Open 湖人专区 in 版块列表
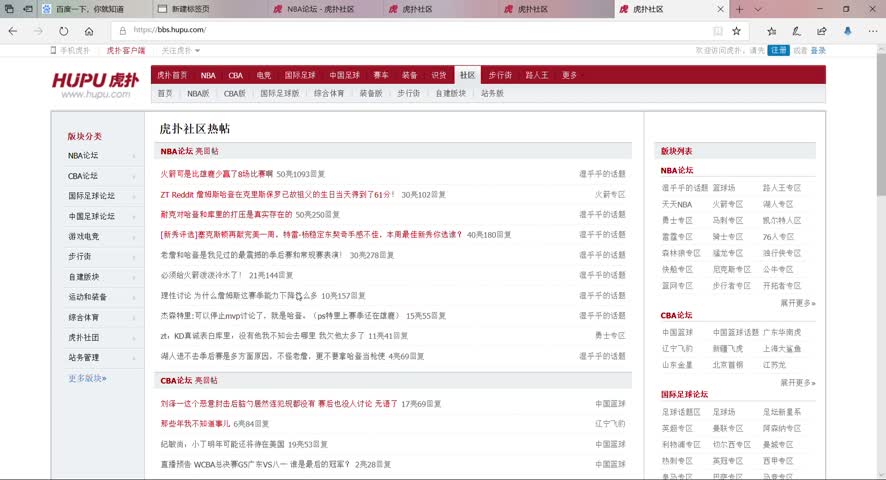 click(778, 204)
